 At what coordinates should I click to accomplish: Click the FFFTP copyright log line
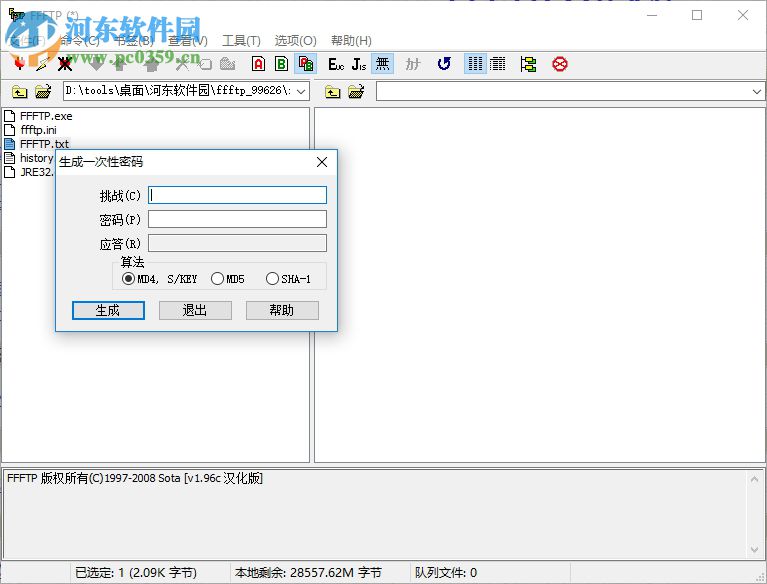tap(135, 478)
